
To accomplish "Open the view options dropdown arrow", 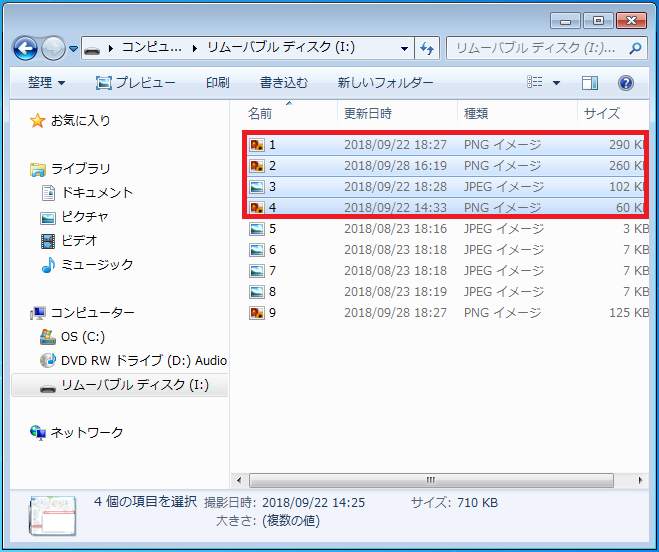I will (556, 83).
